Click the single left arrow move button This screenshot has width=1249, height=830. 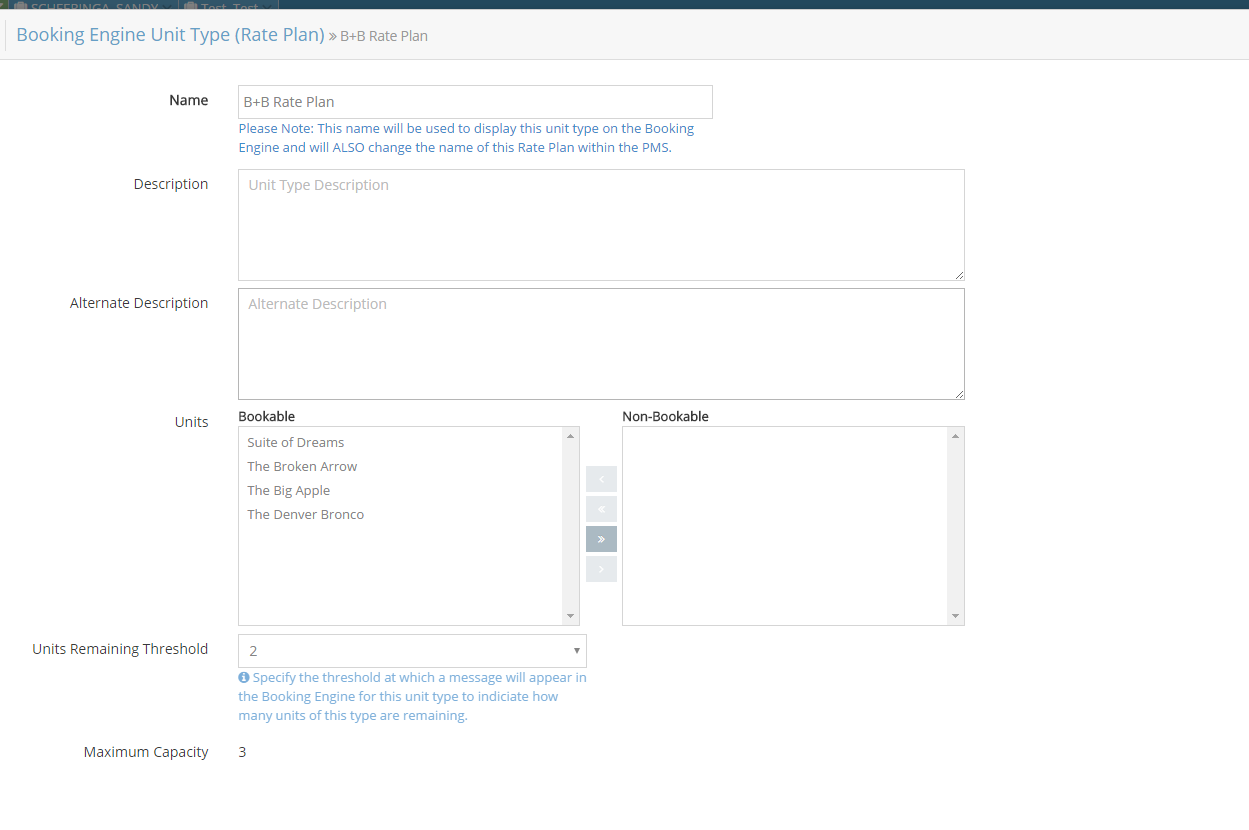click(601, 479)
